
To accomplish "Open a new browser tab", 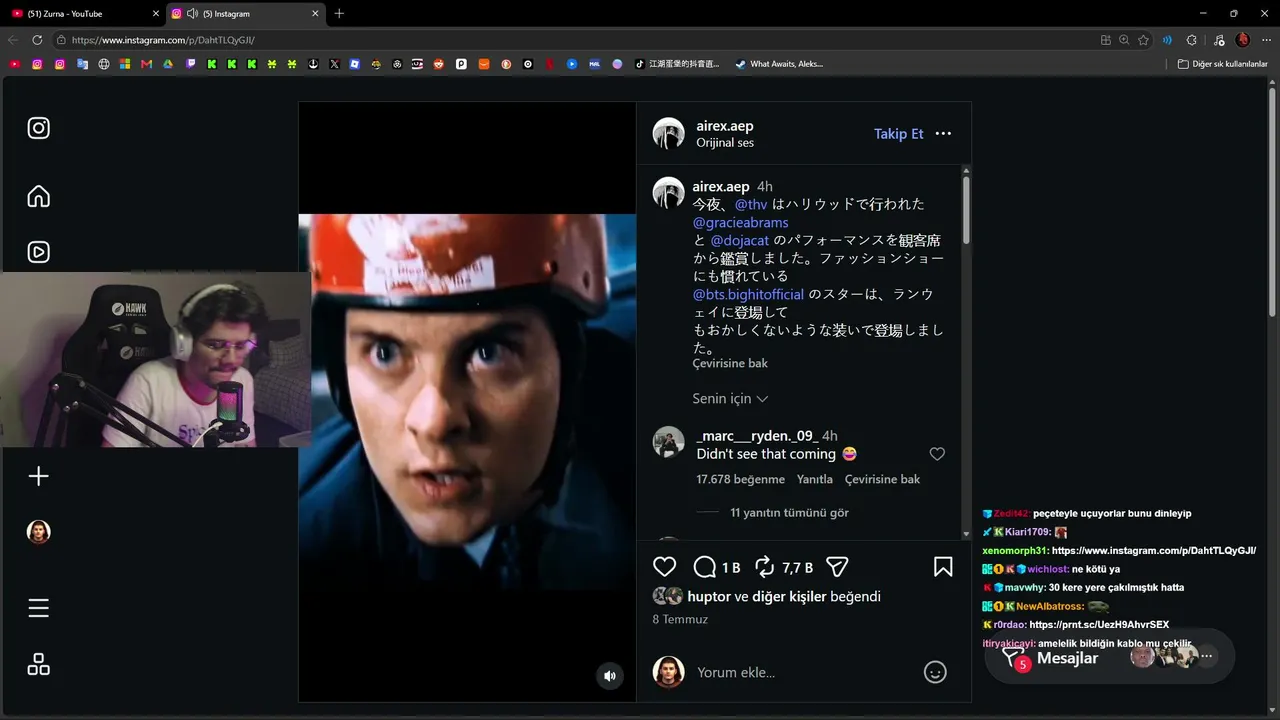I will tap(339, 14).
